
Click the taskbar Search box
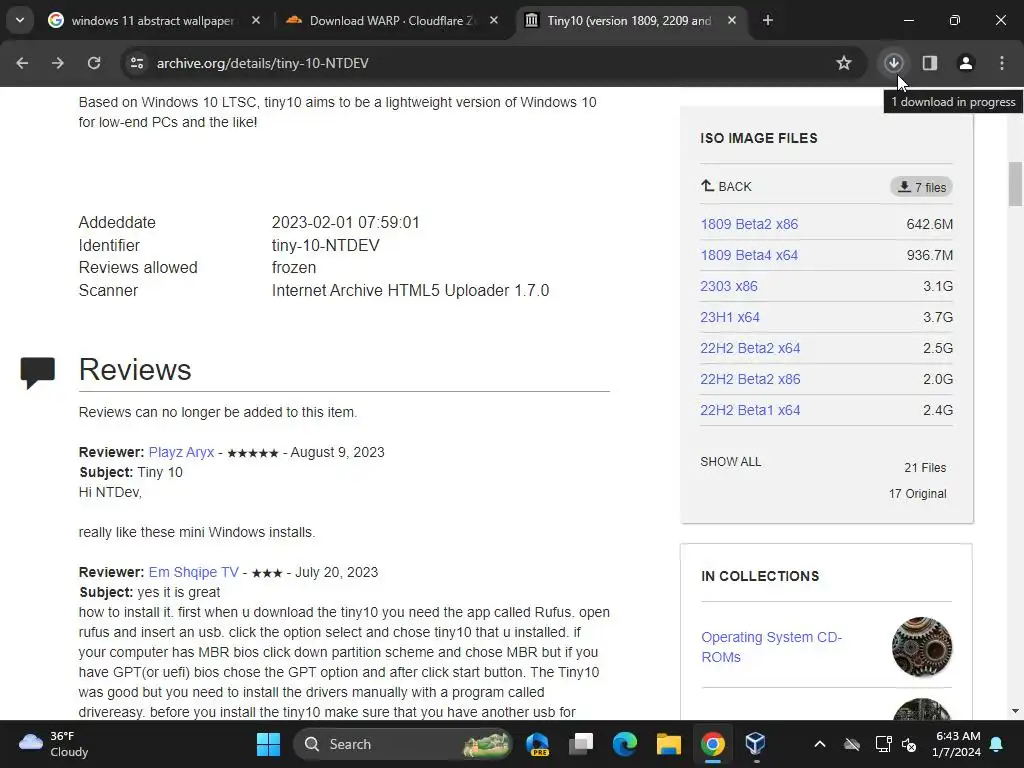coord(403,744)
